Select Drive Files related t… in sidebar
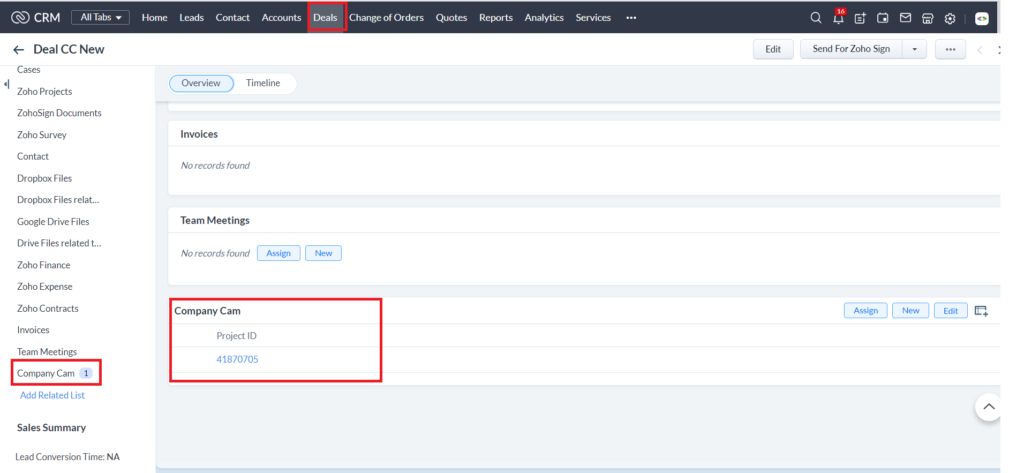1024x473 pixels. [x=59, y=243]
